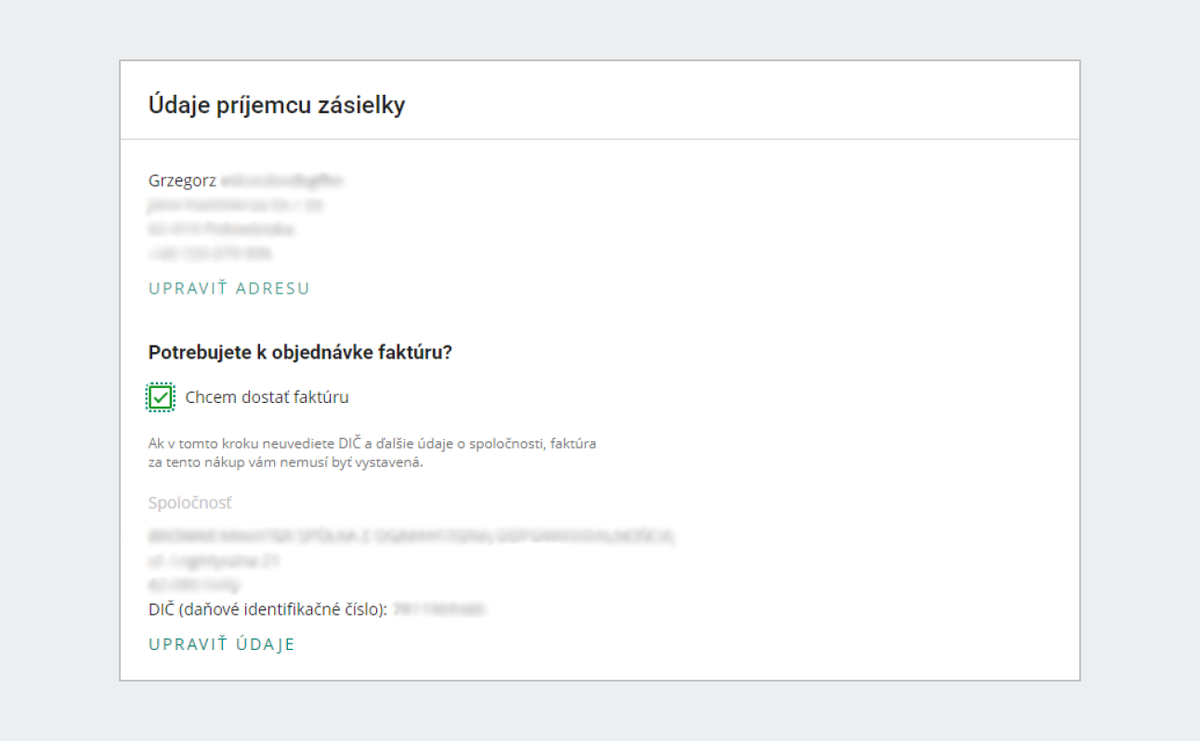Select the recipient first name Grzegorz
1200x741 pixels.
coord(182,181)
